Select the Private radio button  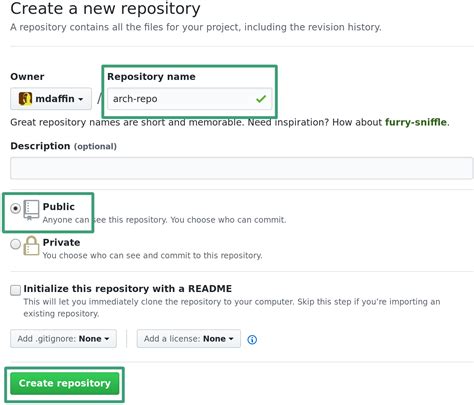click(x=15, y=244)
